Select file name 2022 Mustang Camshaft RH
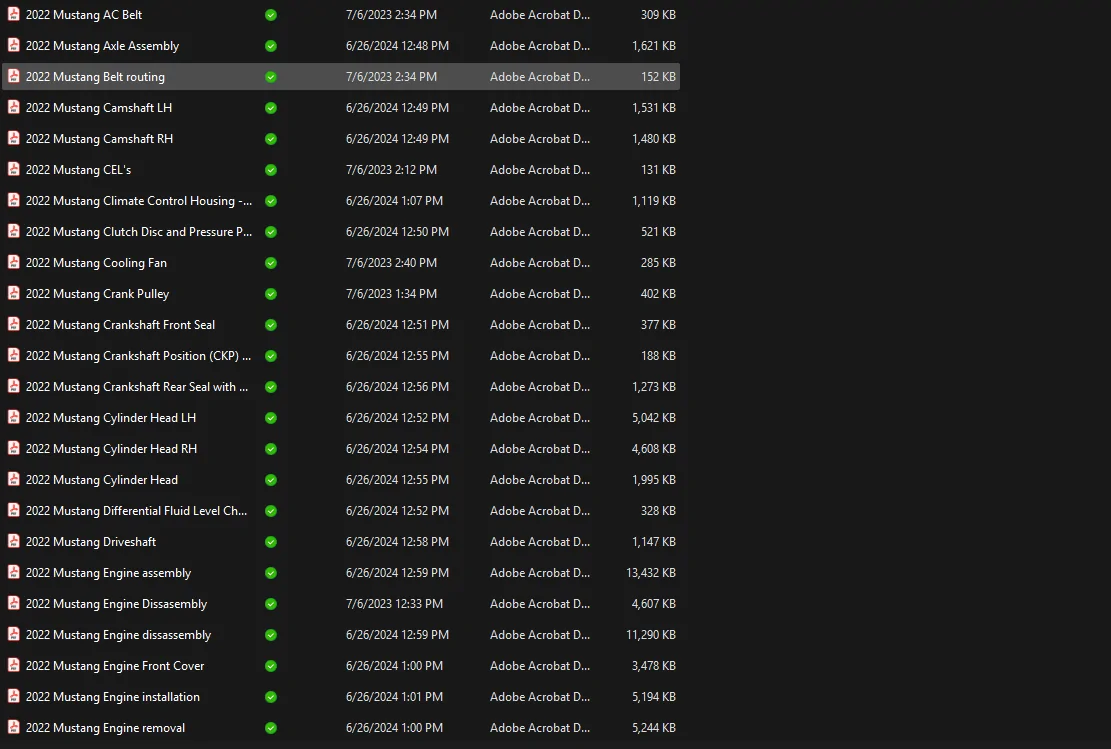The height and width of the screenshot is (749, 1111). click(99, 139)
